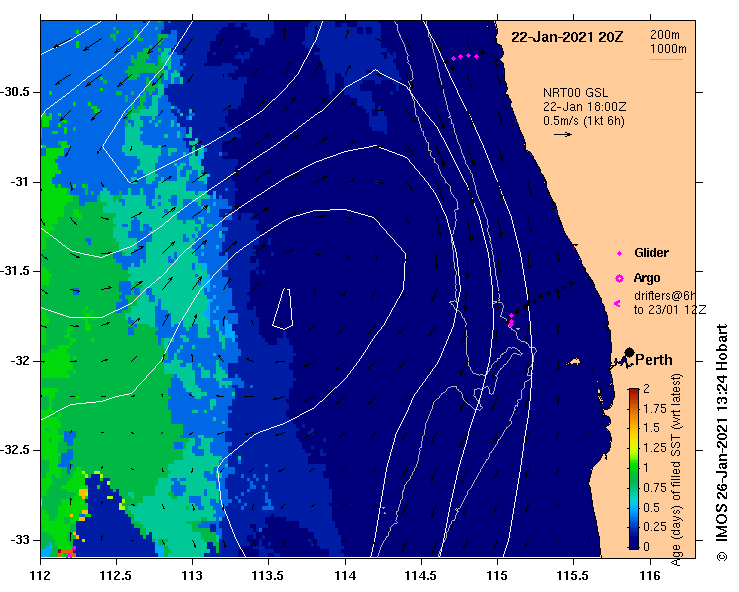Click the "200m" contour legend label
This screenshot has height=592, width=739.
click(665, 35)
